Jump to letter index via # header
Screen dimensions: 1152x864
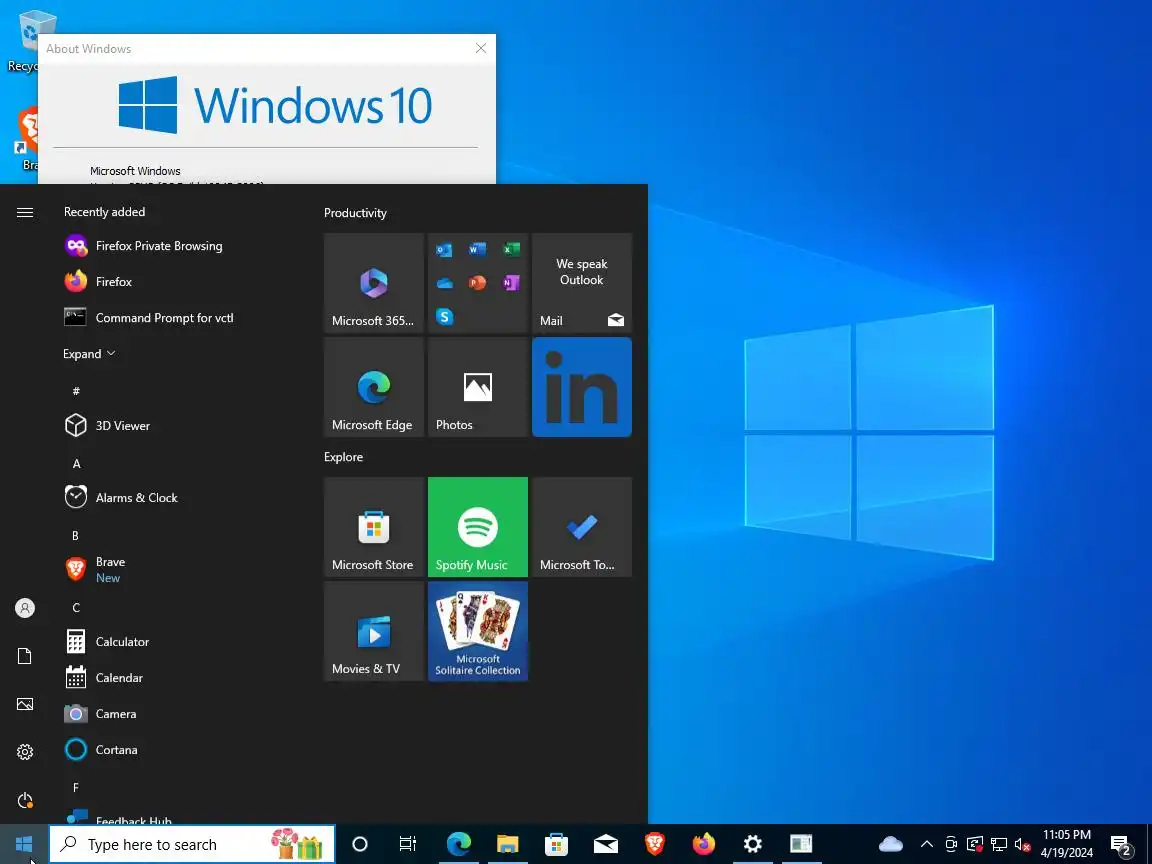(x=76, y=391)
